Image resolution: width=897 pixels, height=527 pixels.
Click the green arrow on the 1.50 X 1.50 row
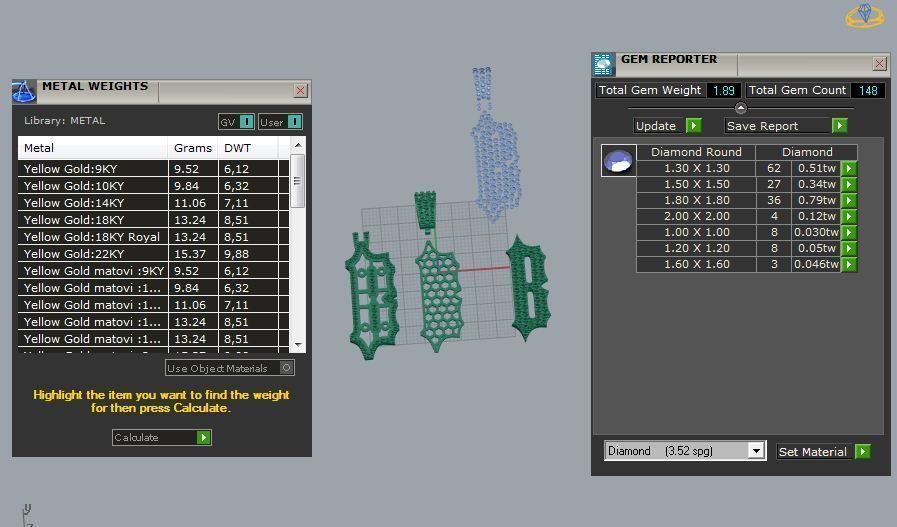pos(849,184)
